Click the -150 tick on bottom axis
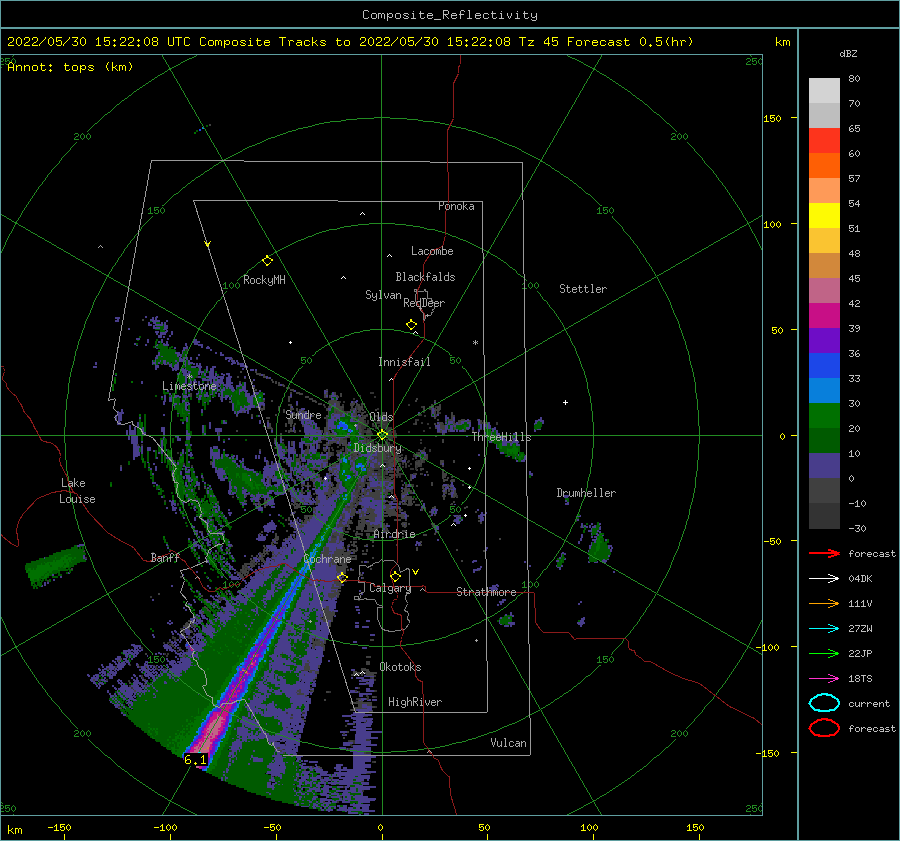 click(x=59, y=827)
